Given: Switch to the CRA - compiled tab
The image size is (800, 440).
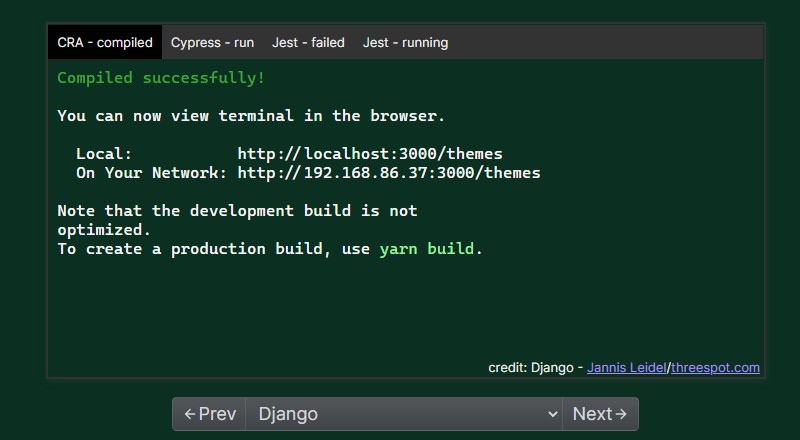Looking at the screenshot, I should [105, 42].
